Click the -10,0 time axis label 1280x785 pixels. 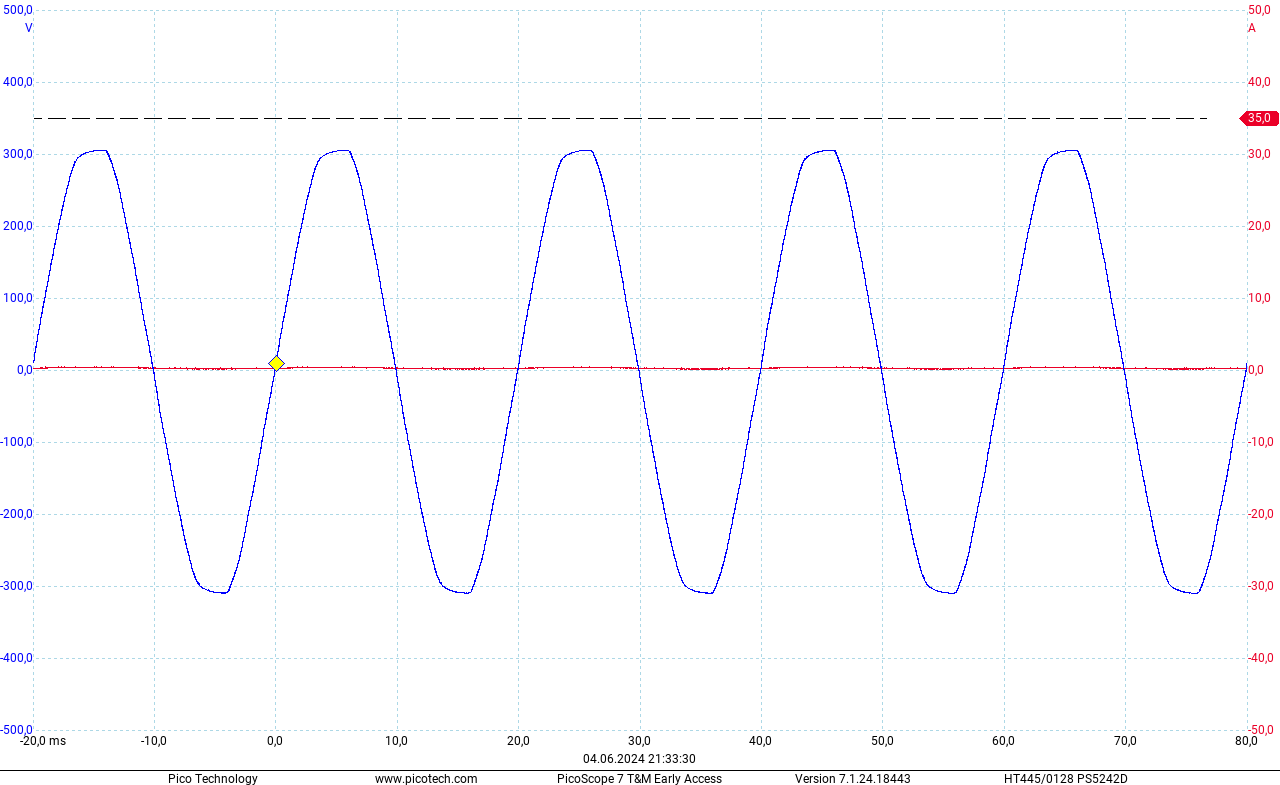point(153,741)
